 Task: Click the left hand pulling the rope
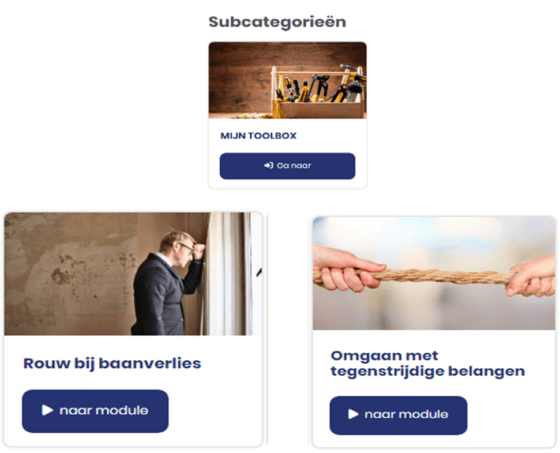(x=348, y=269)
